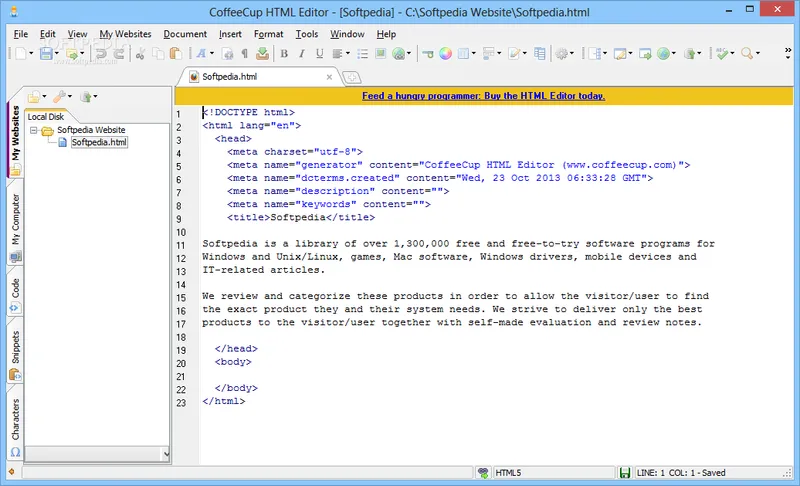800x486 pixels.
Task: Click the page with pencil icon
Action: 514,53
